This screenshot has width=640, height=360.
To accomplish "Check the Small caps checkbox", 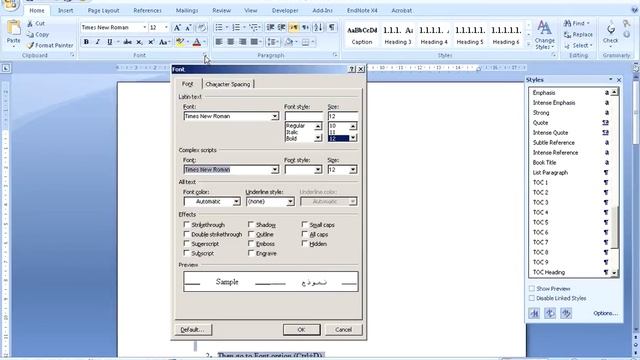I will pyautogui.click(x=304, y=224).
